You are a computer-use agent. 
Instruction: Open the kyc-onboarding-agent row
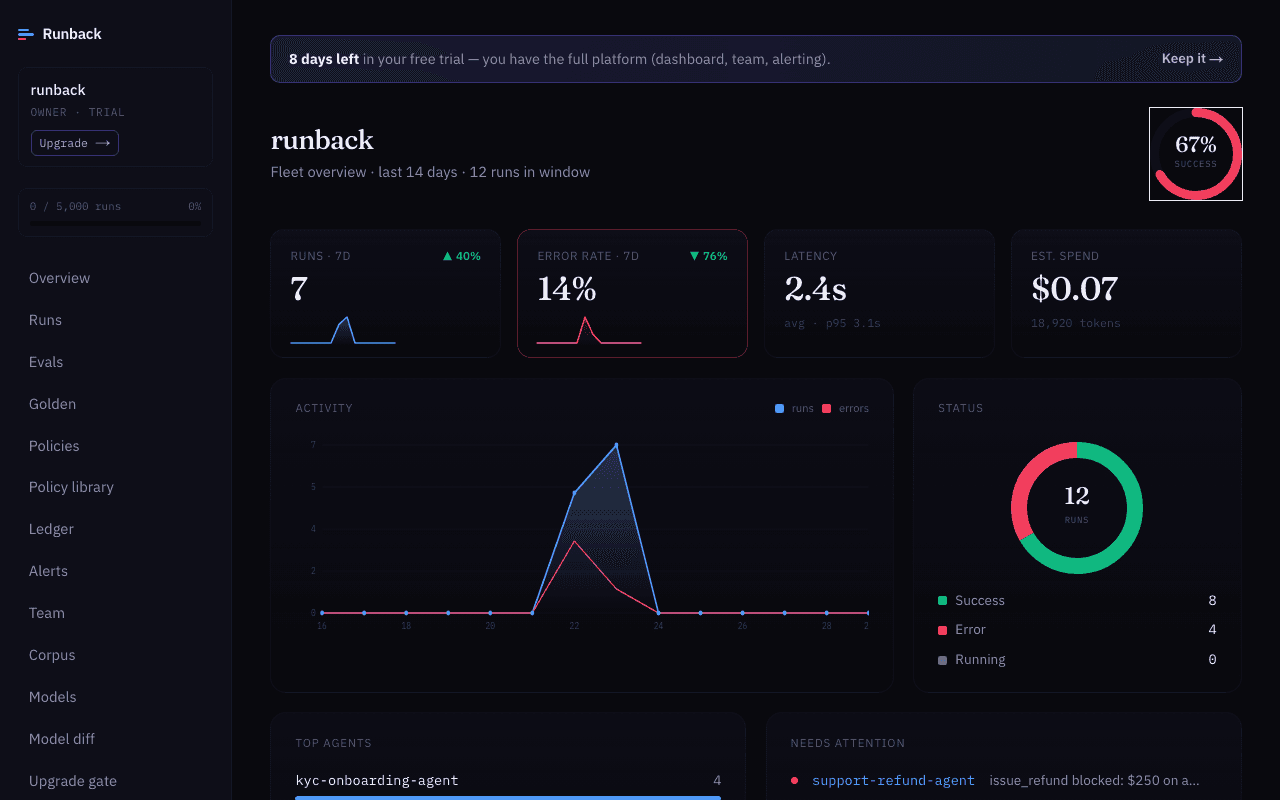pyautogui.click(x=508, y=781)
